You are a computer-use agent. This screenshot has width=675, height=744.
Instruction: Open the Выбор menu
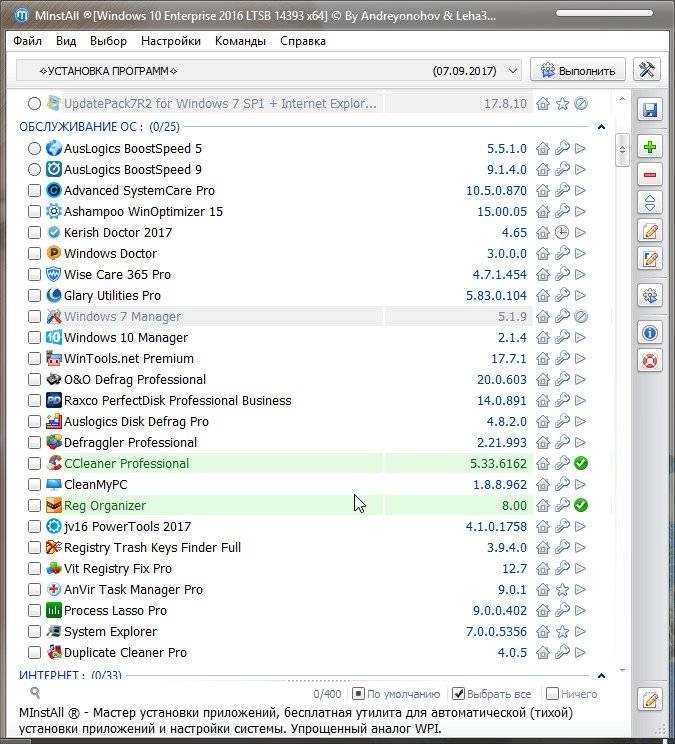click(x=108, y=41)
